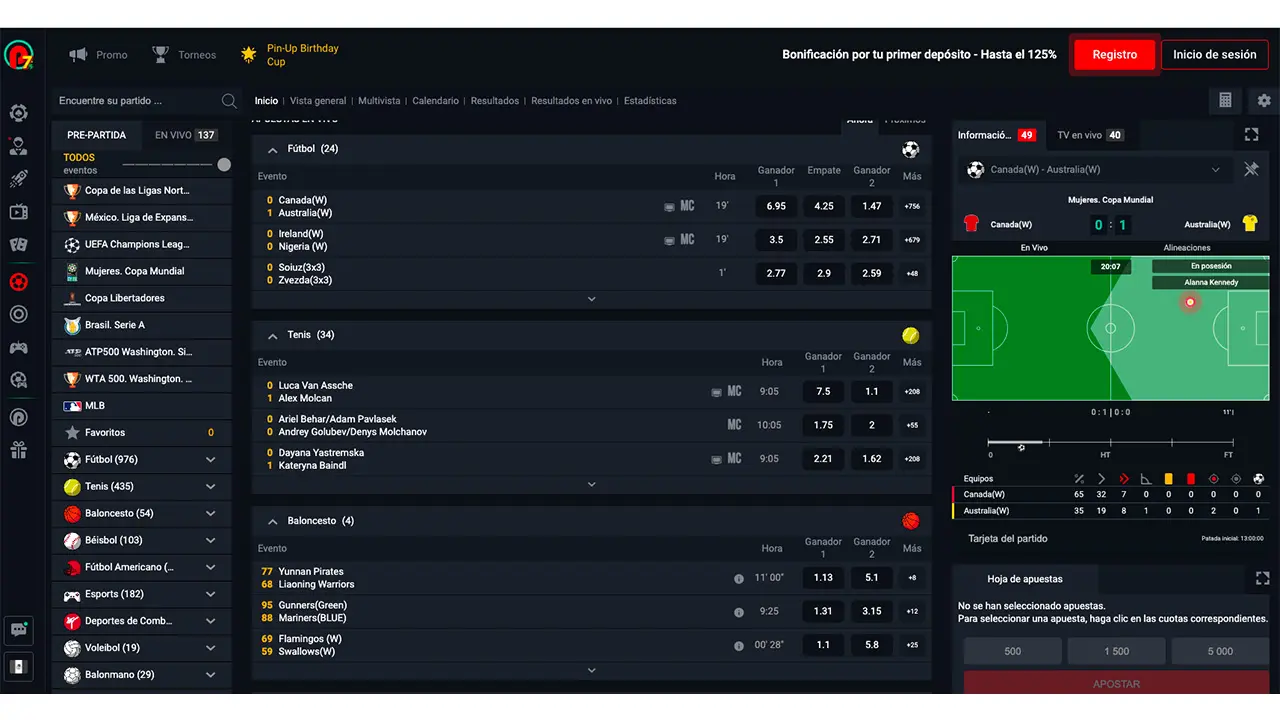Click the Baloncesto section ball icon
This screenshot has height=720, width=1280.
[910, 521]
